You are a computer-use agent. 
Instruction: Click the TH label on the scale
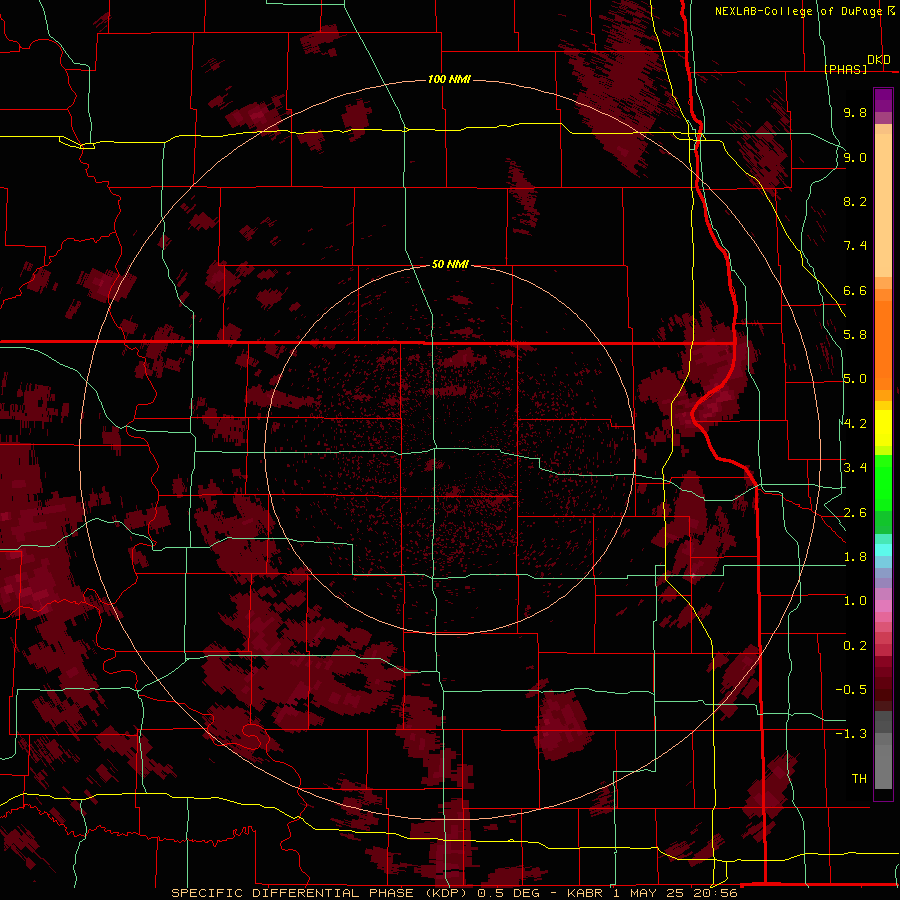pyautogui.click(x=859, y=779)
